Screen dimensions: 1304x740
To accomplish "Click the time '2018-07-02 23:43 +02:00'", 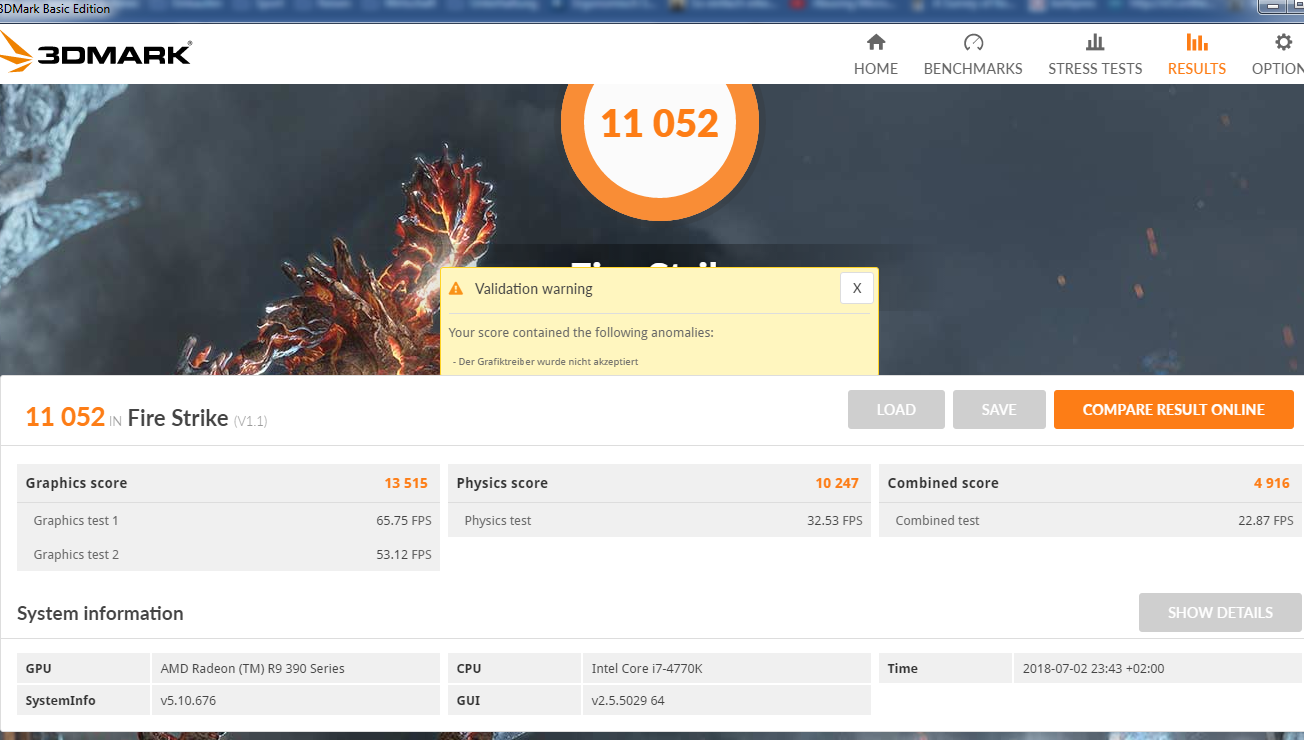I will (1093, 669).
